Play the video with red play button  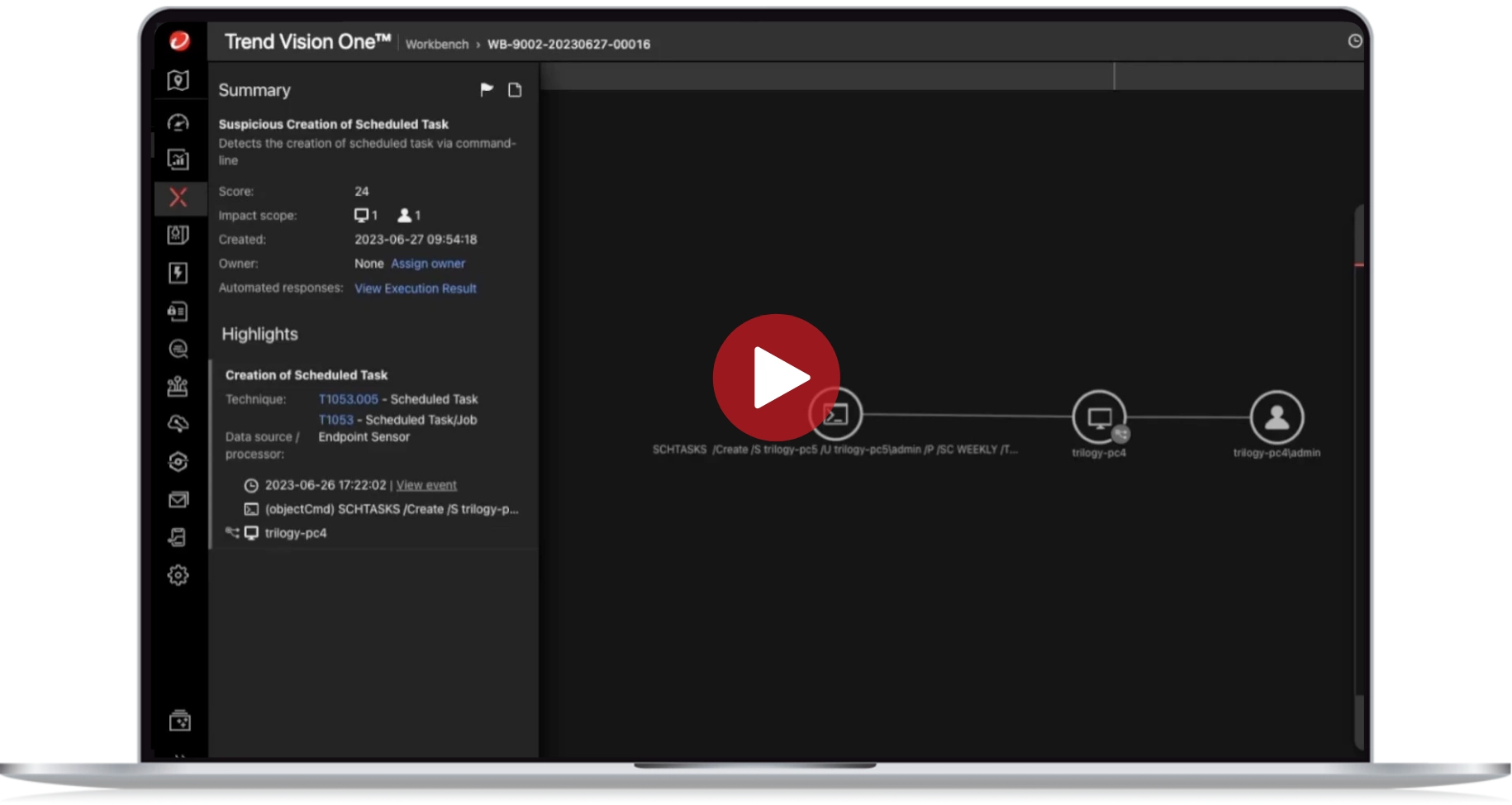point(776,377)
